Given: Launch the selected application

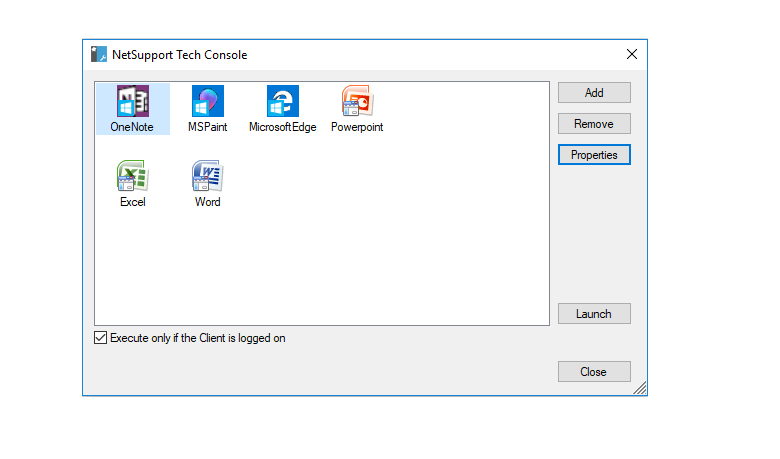Looking at the screenshot, I should pos(594,314).
